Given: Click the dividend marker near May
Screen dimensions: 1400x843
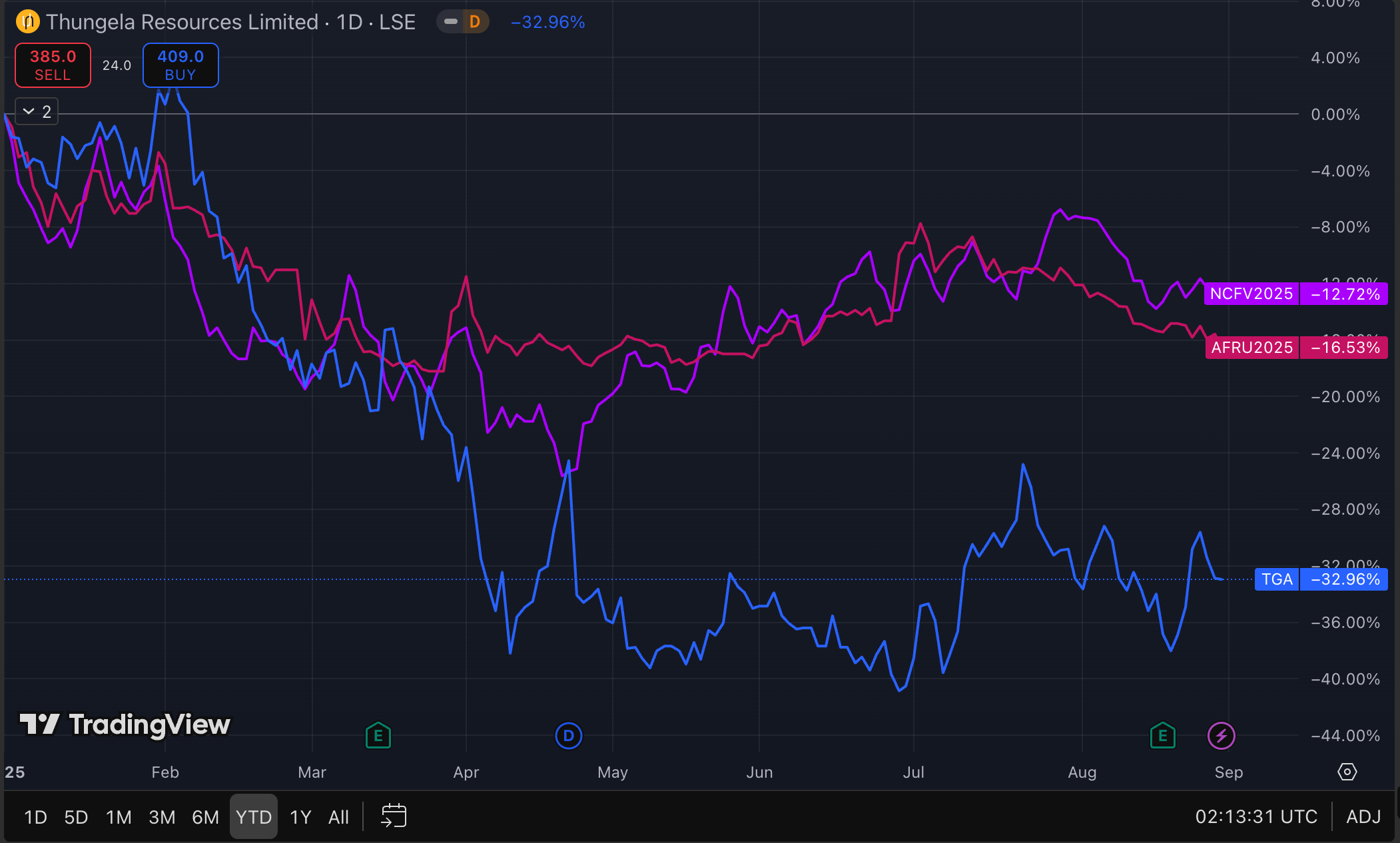Looking at the screenshot, I should (568, 736).
